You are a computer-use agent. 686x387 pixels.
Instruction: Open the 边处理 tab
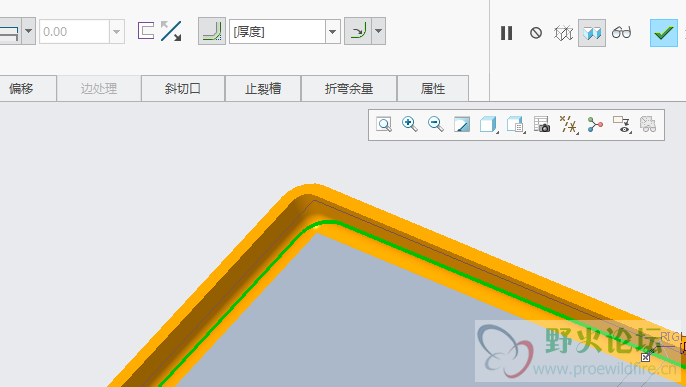tap(99, 89)
